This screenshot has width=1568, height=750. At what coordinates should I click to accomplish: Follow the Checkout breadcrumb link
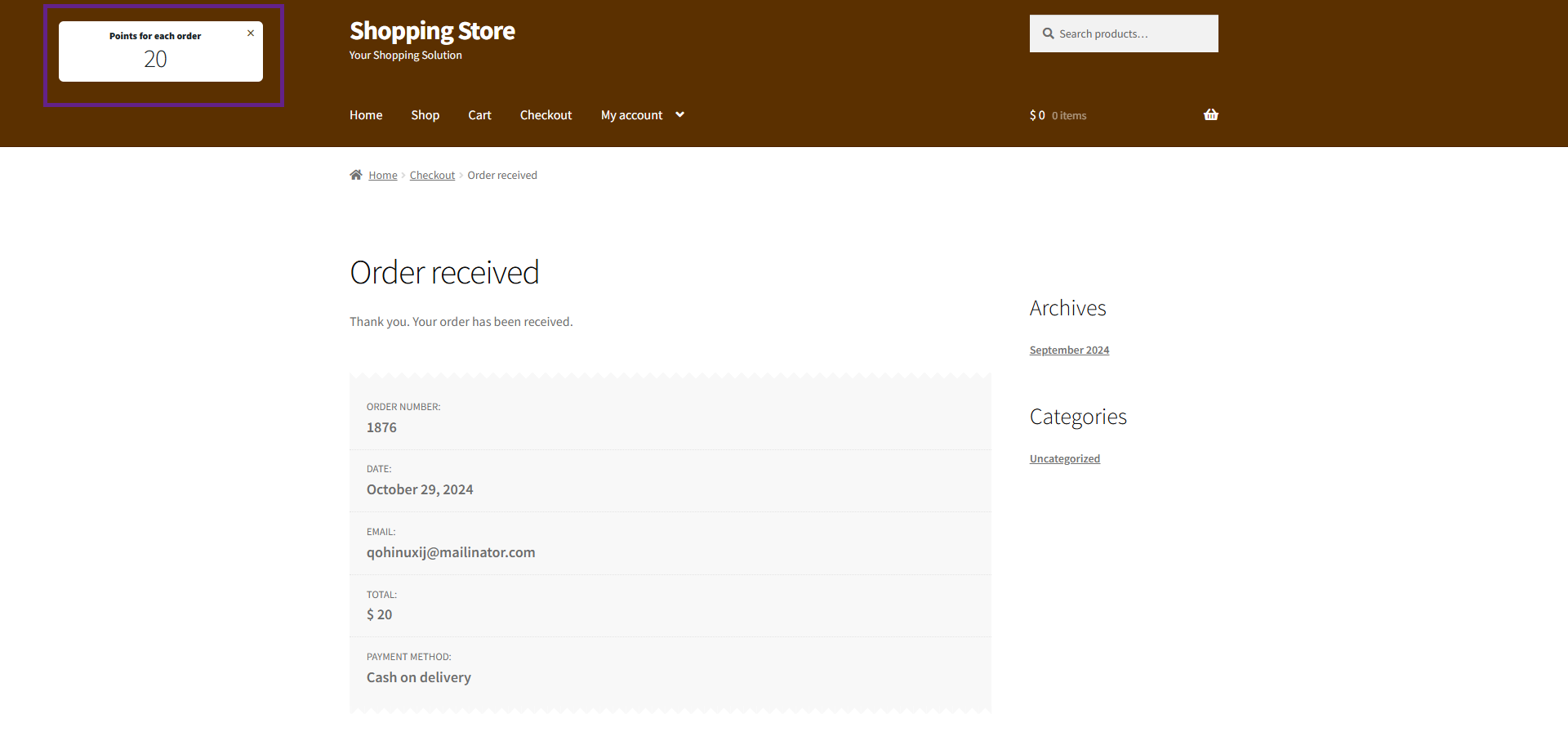point(432,176)
